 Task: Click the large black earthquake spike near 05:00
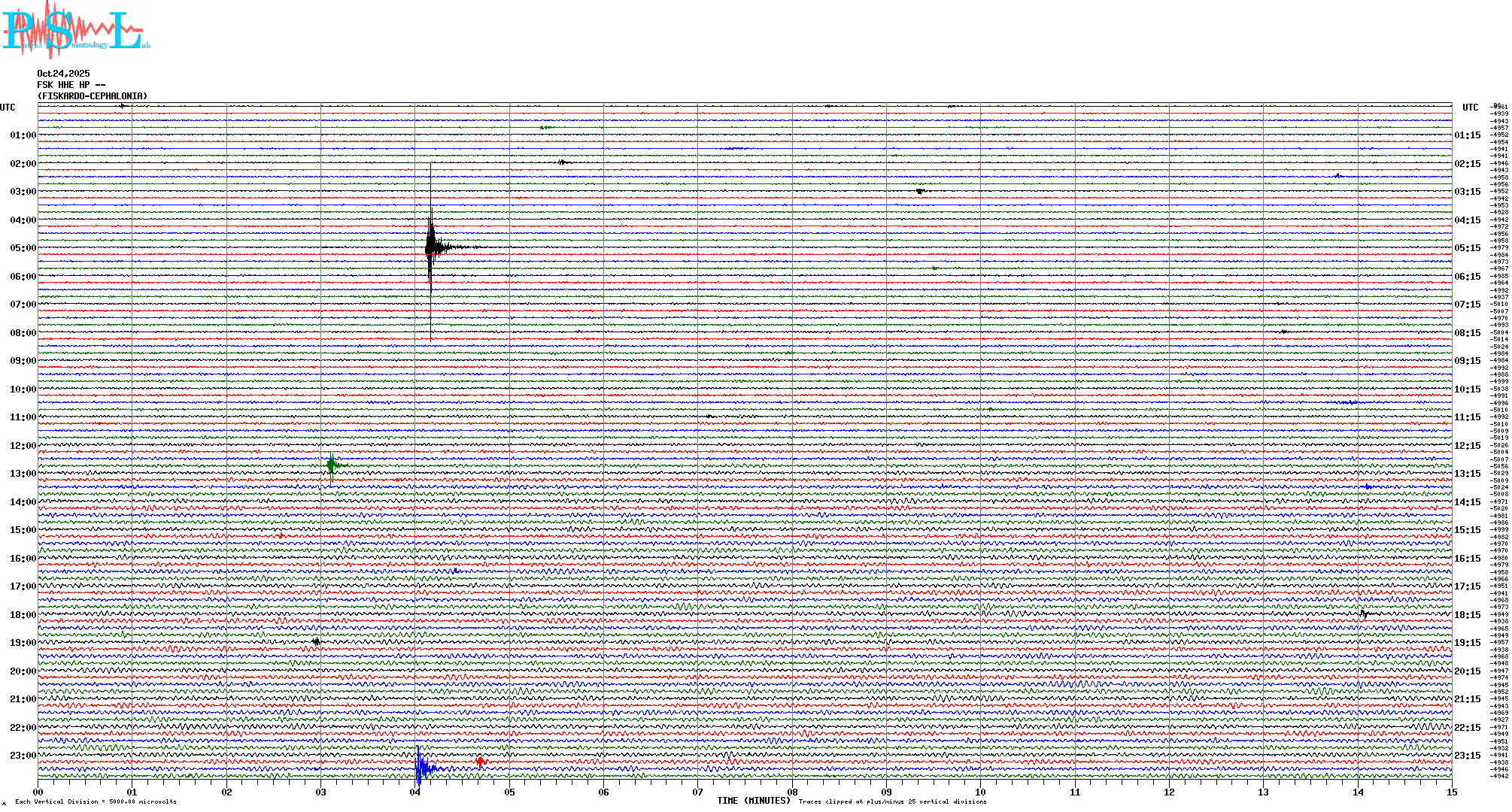tap(430, 247)
